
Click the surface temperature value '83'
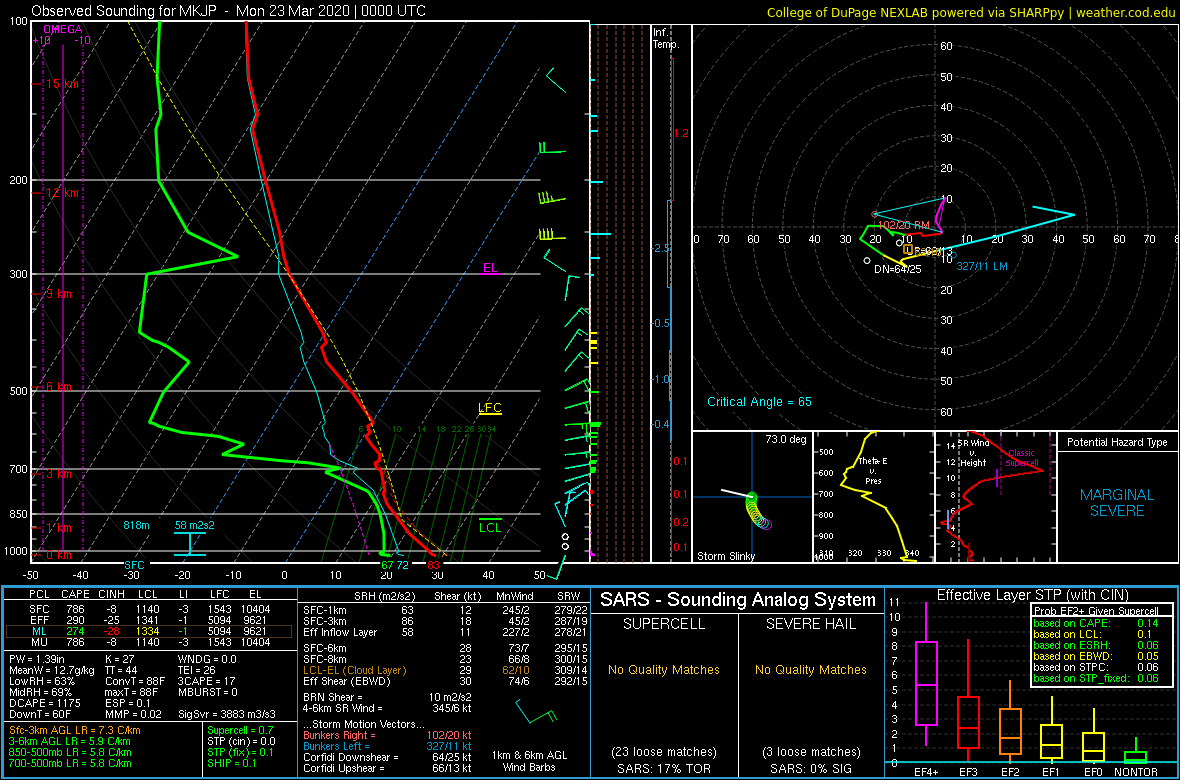pyautogui.click(x=433, y=565)
